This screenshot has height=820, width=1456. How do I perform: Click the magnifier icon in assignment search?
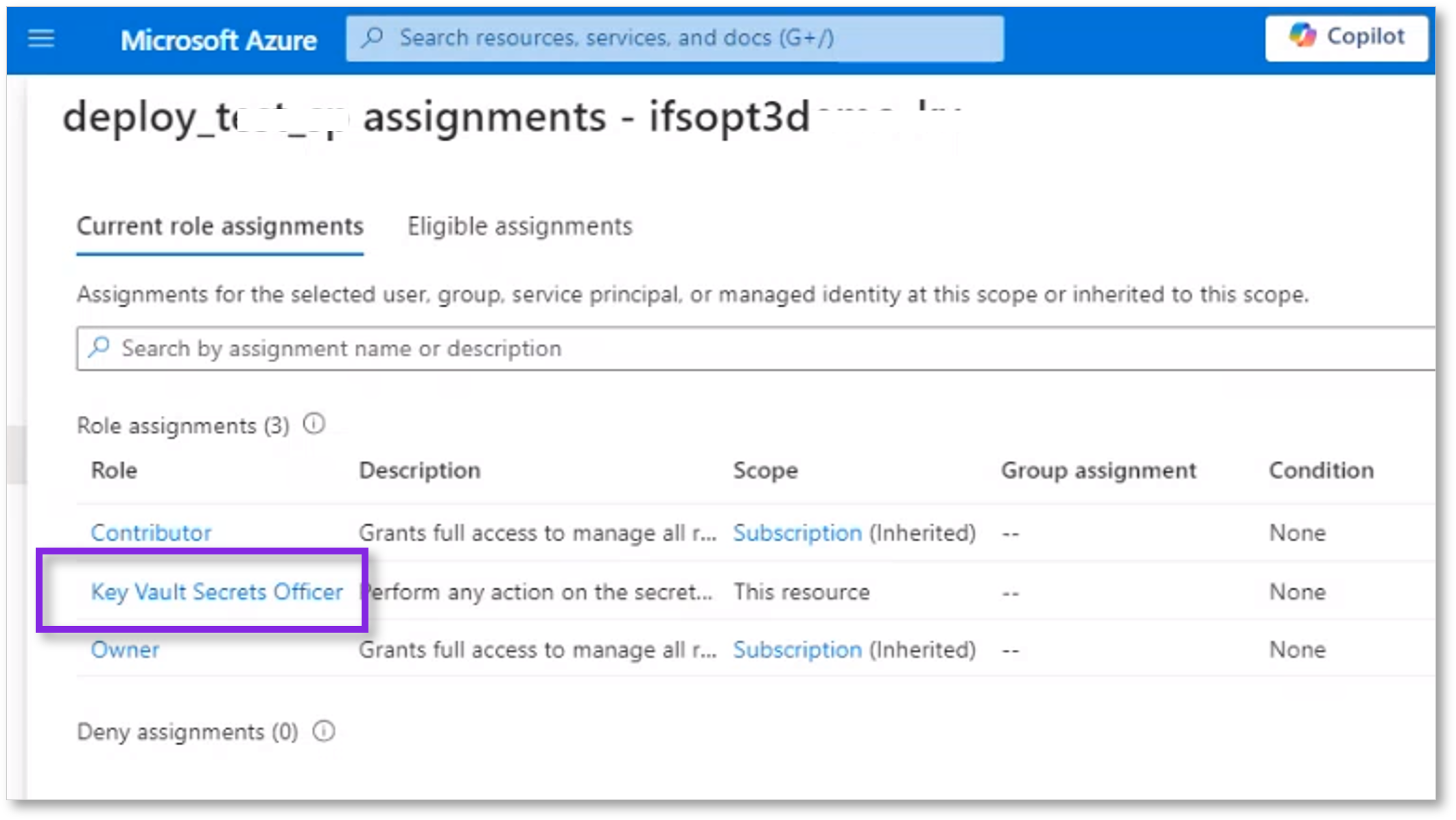[x=99, y=347]
